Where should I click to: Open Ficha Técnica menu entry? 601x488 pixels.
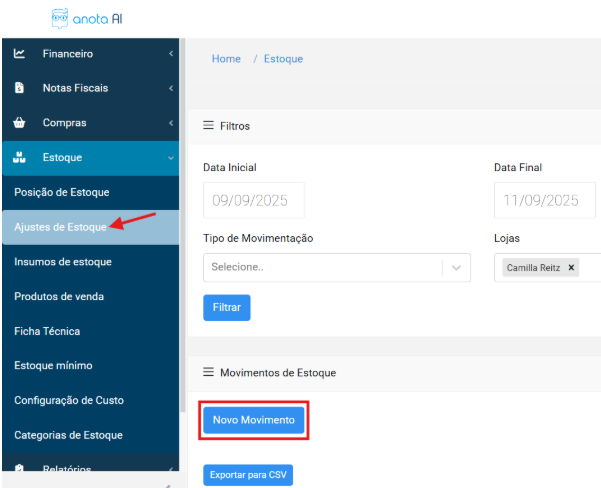pyautogui.click(x=47, y=331)
